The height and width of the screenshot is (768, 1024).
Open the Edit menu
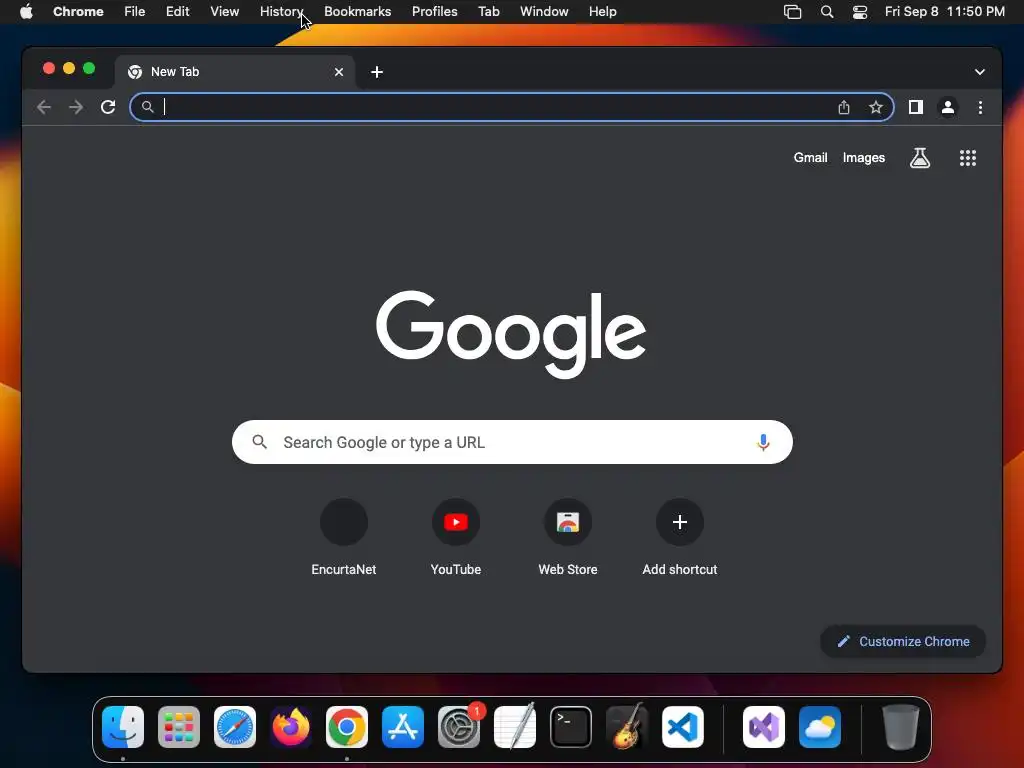177,12
